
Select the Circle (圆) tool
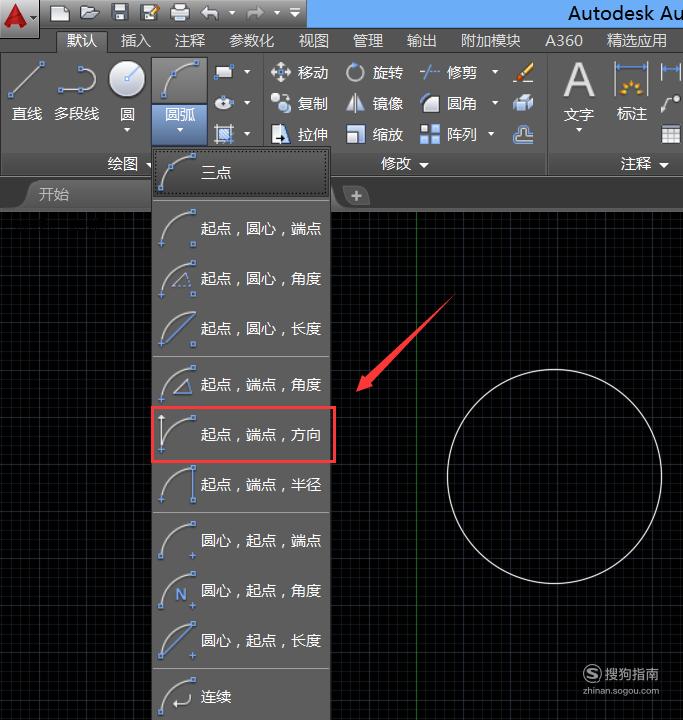click(127, 91)
